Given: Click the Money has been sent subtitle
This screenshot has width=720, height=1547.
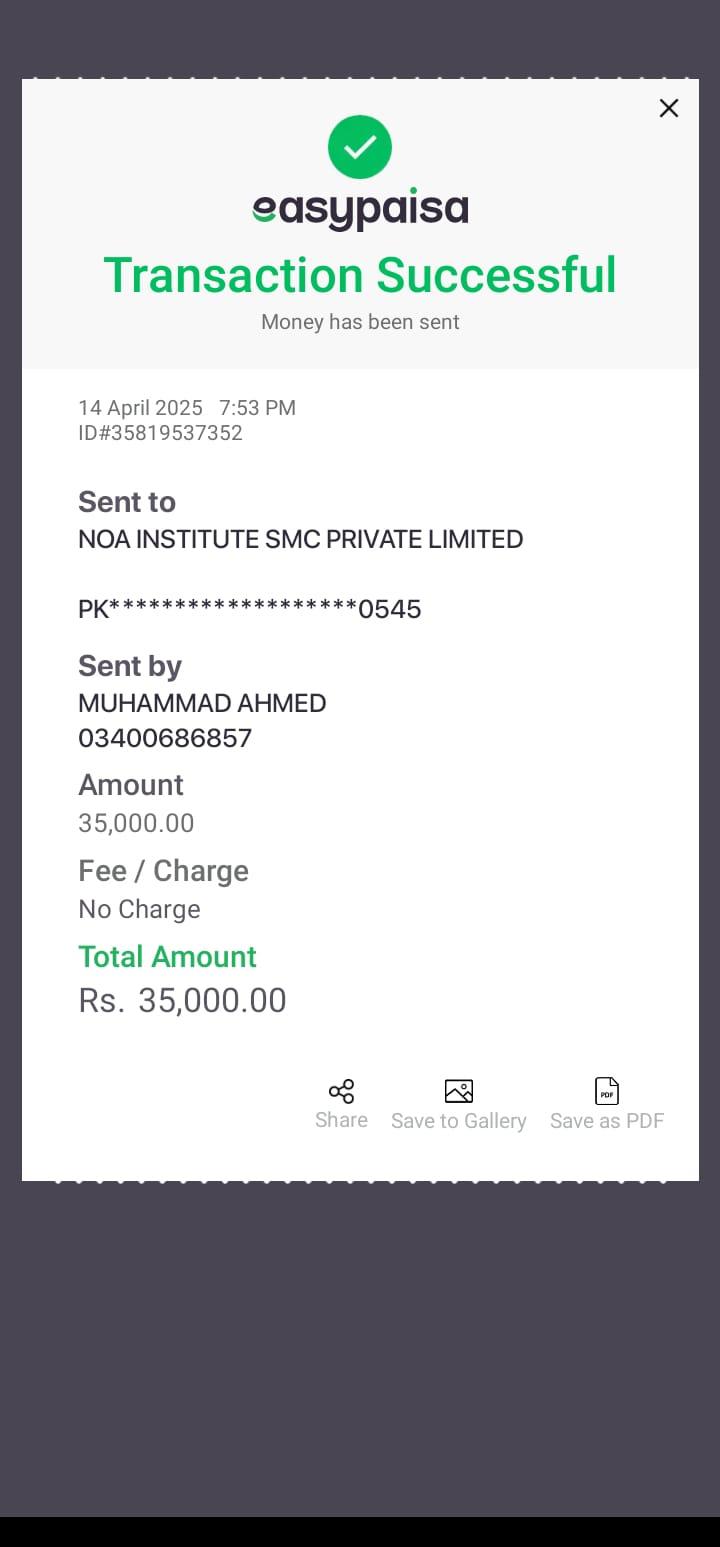Looking at the screenshot, I should point(360,322).
